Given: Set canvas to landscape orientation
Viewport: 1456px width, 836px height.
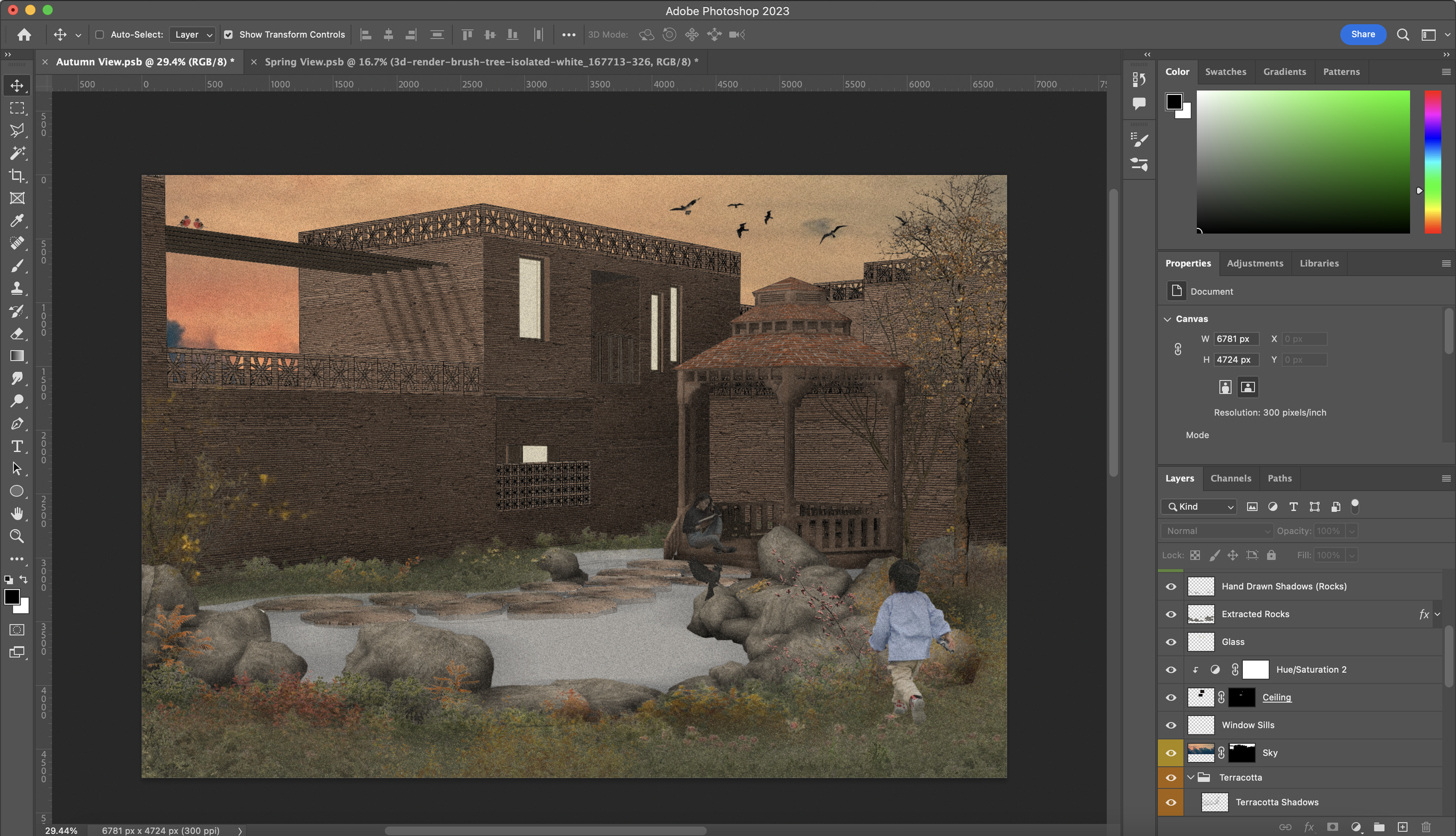Looking at the screenshot, I should tap(1248, 387).
